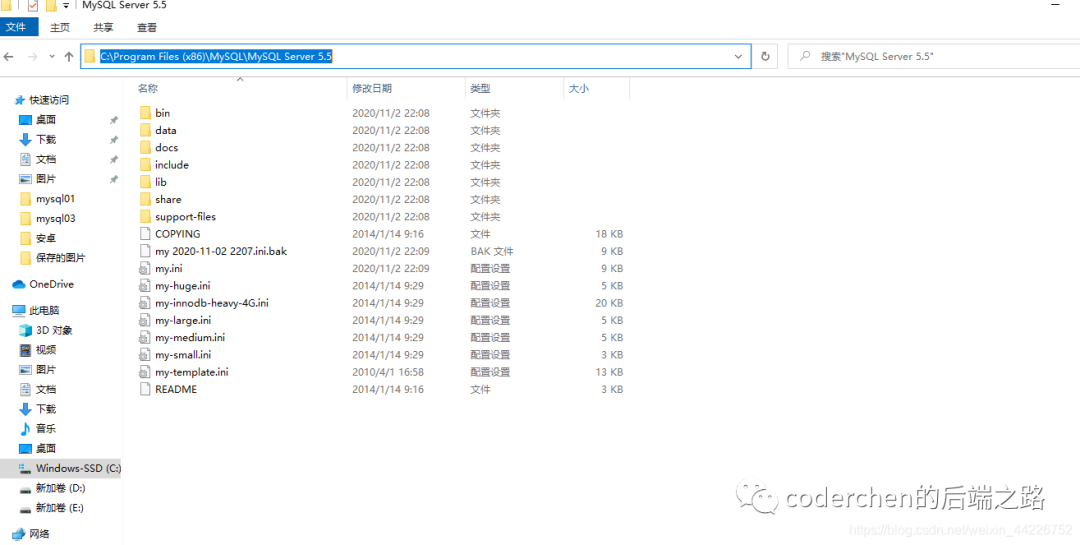Screen dimensions: 1080x545
Task: Select the support-files folder icon
Action: click(145, 216)
